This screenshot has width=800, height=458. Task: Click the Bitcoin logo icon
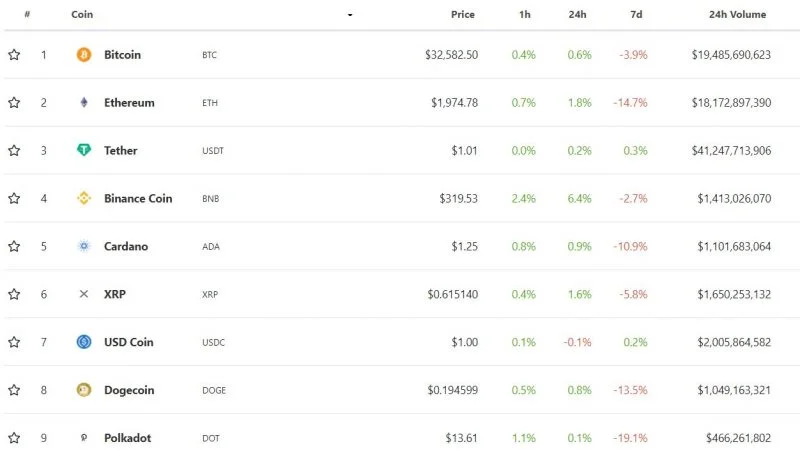pos(84,55)
